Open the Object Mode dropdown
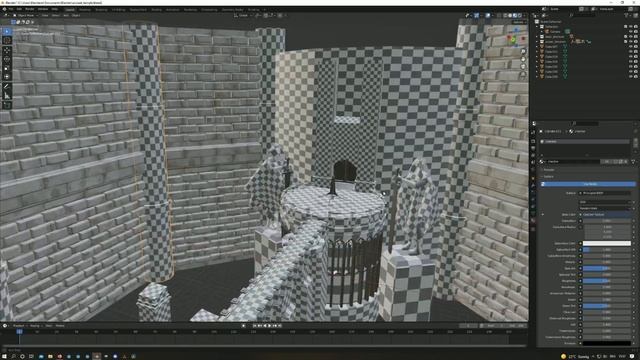This screenshot has width=640, height=360. click(25, 15)
